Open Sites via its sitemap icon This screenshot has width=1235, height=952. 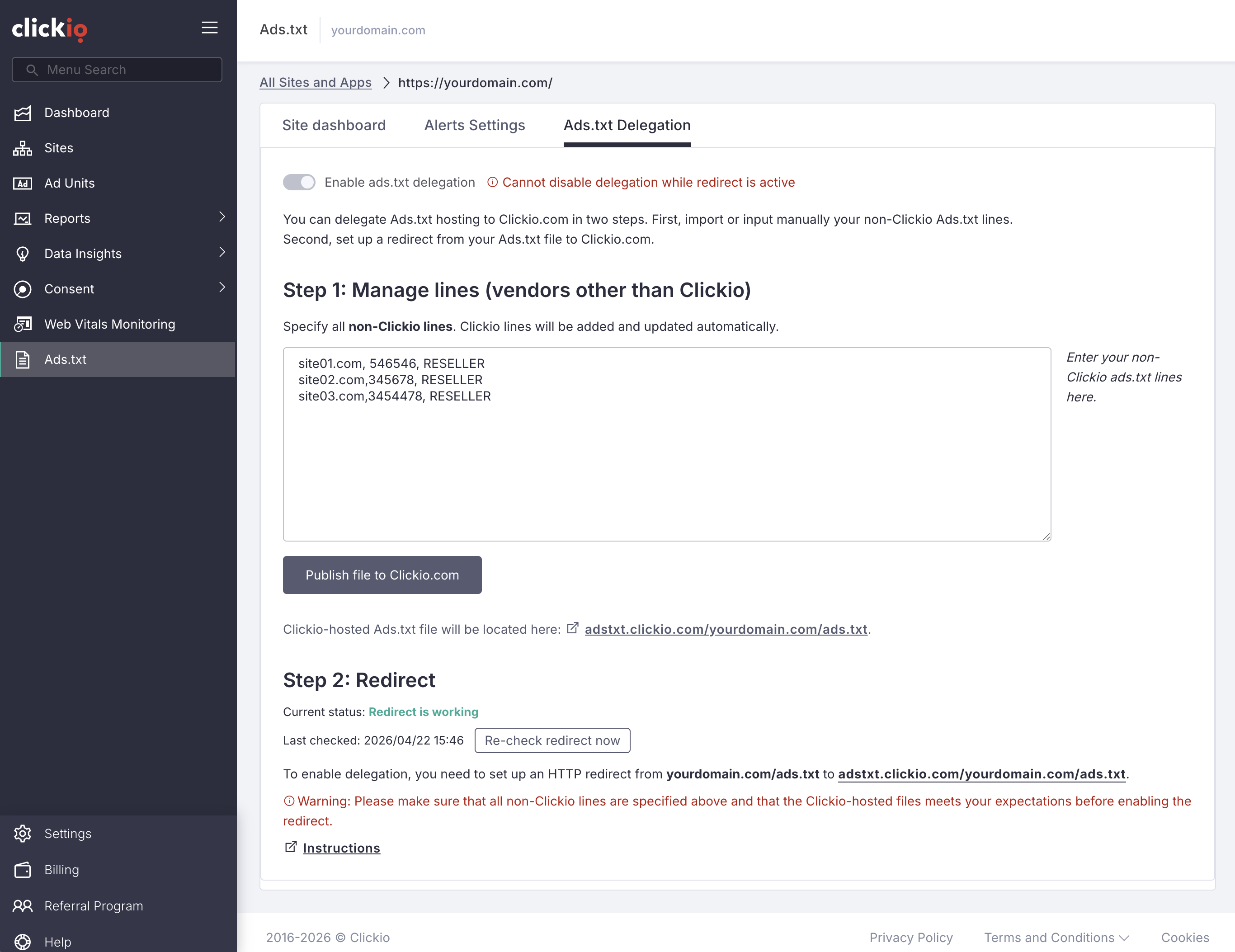[23, 148]
